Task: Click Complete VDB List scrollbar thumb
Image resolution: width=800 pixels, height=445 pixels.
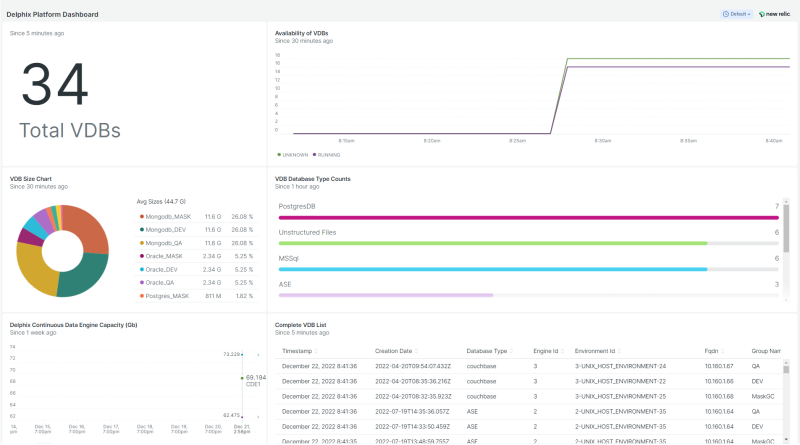Action: 786,369
